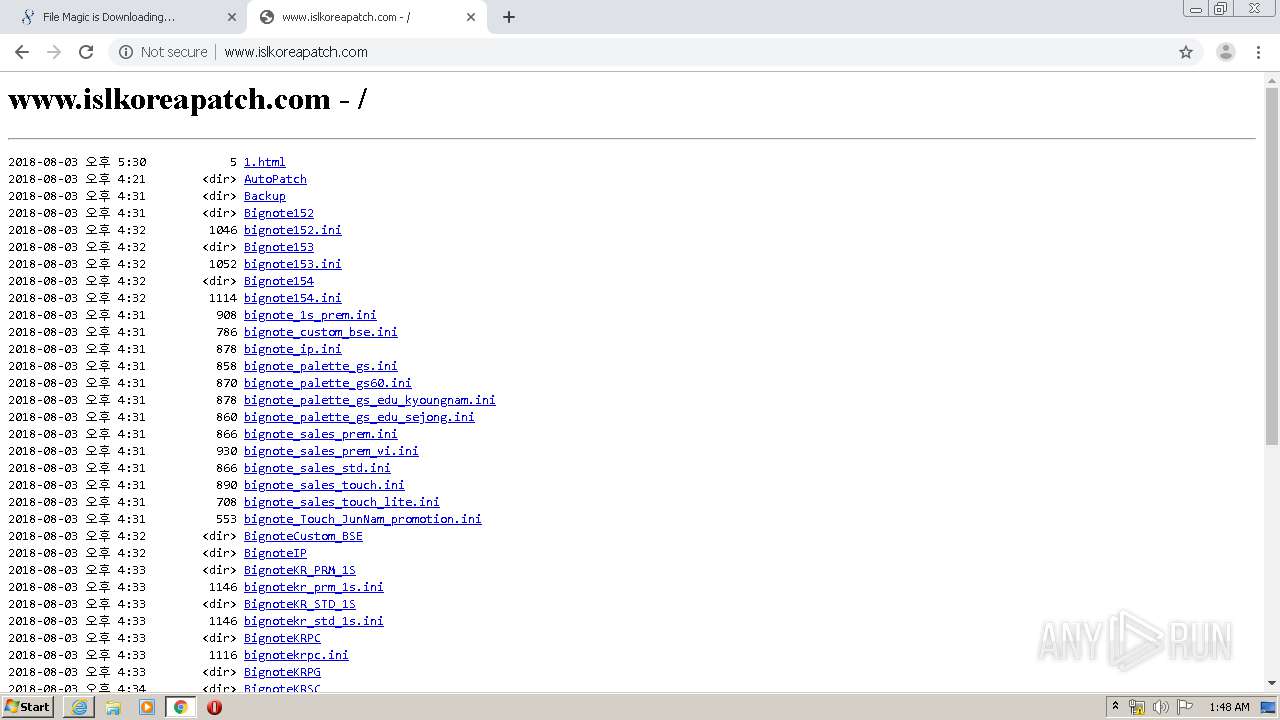Open bignote_1s_prem.ini
The width and height of the screenshot is (1280, 720).
(x=310, y=315)
